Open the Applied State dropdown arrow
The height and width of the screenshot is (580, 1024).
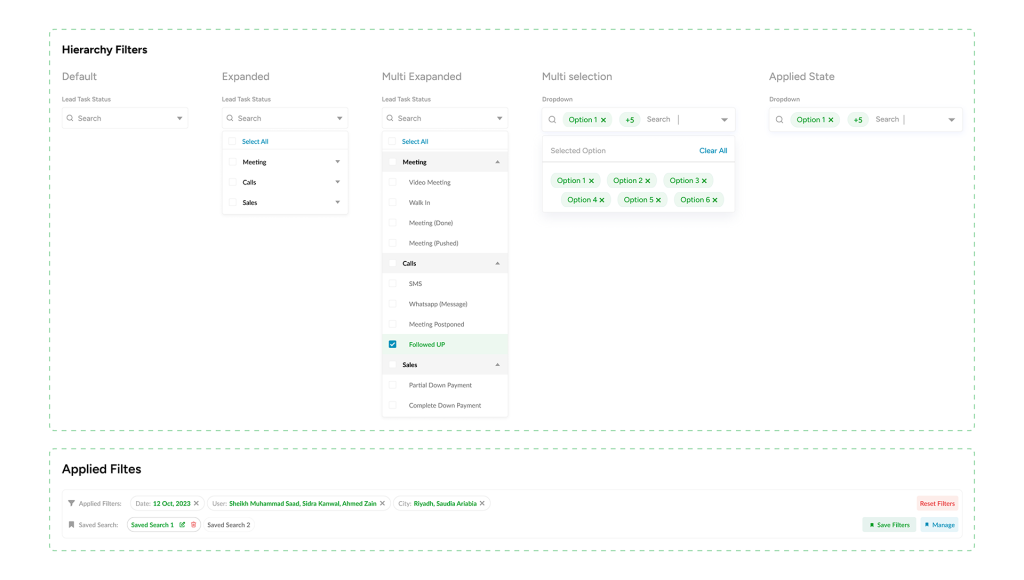point(951,120)
